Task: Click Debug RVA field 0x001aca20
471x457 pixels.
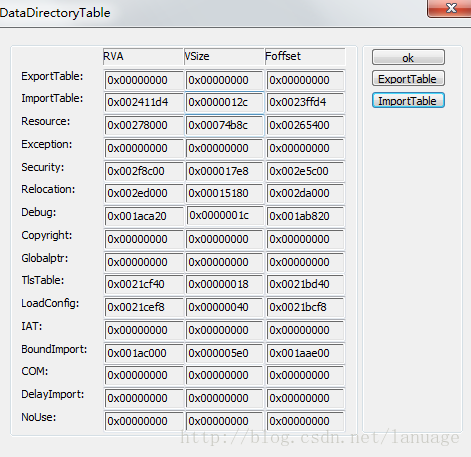Action: pos(144,216)
